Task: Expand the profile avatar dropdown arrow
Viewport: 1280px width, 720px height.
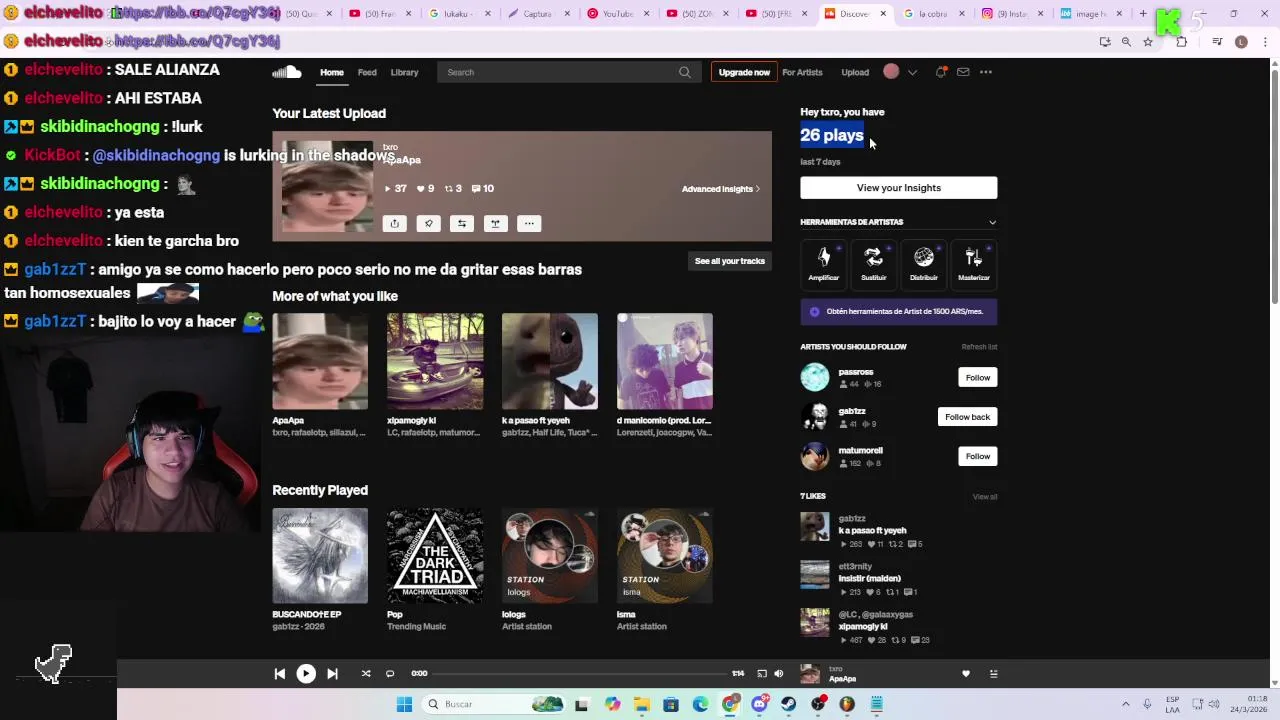Action: coord(912,72)
